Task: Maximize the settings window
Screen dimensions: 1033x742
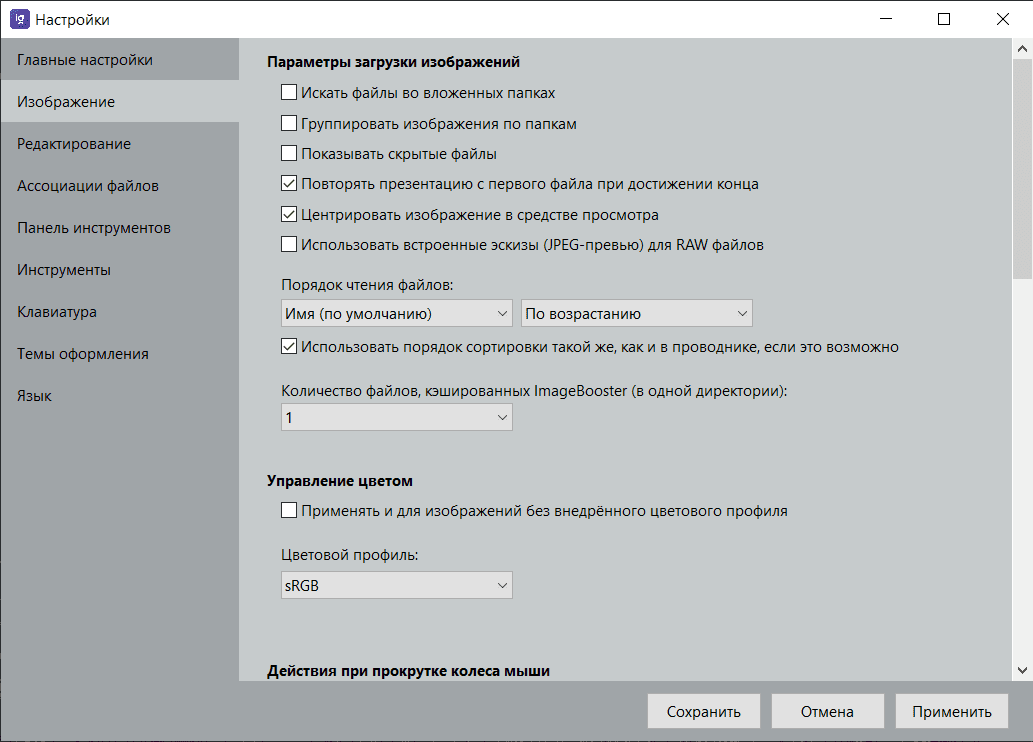Action: (x=944, y=19)
